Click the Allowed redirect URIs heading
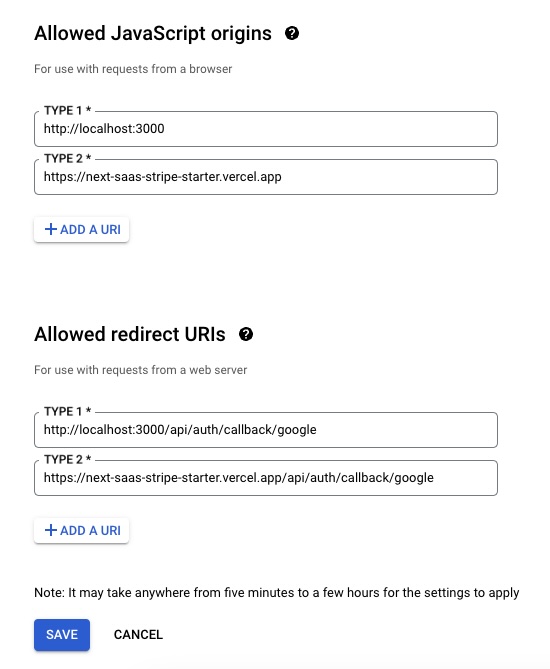Viewport: 550px width, 669px height. [130, 334]
